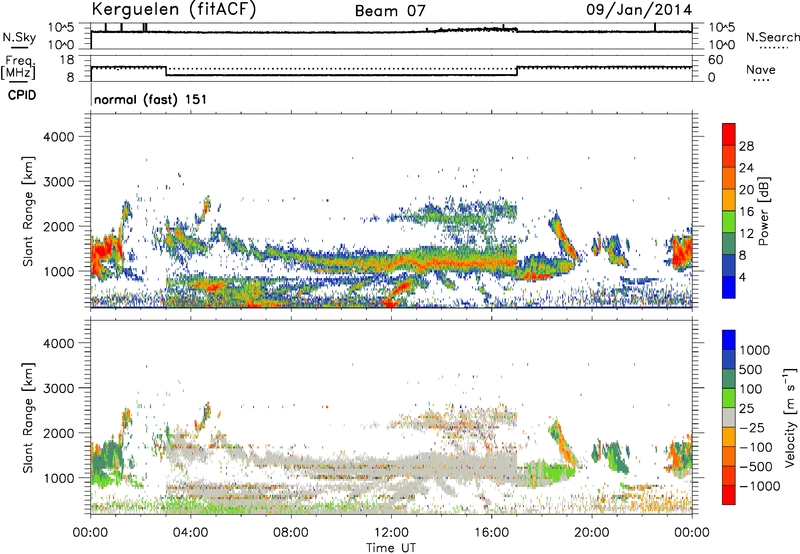Click the 'normal (fast) 151' text
This screenshot has height=554, width=800.
pos(151,99)
